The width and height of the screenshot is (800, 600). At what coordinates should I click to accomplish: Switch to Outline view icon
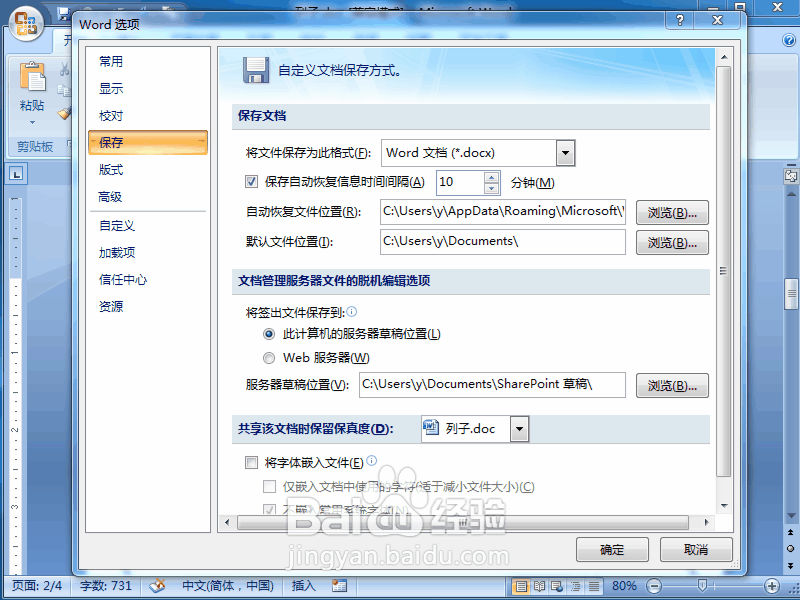pyautogui.click(x=575, y=586)
